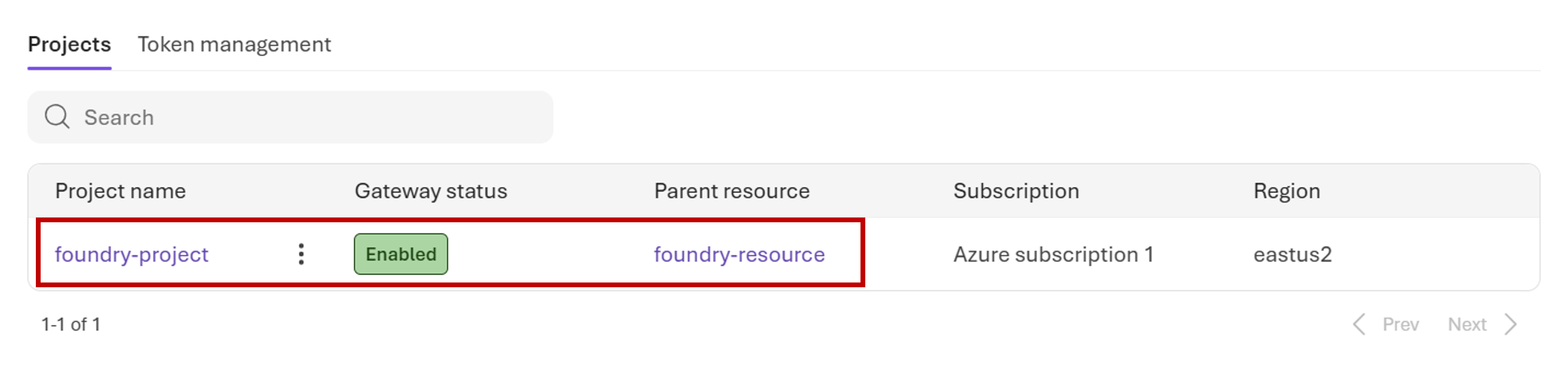
Task: Click the 1-1 of 1 page counter
Action: 71,324
